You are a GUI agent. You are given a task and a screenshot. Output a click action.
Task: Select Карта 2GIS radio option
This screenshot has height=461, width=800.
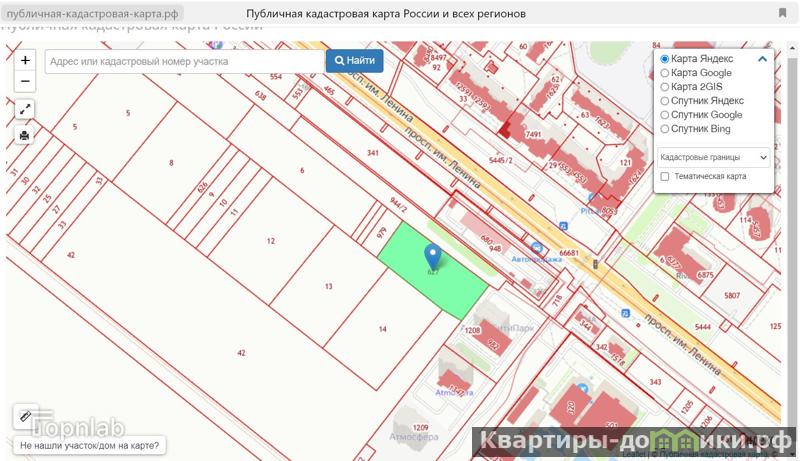click(x=665, y=87)
